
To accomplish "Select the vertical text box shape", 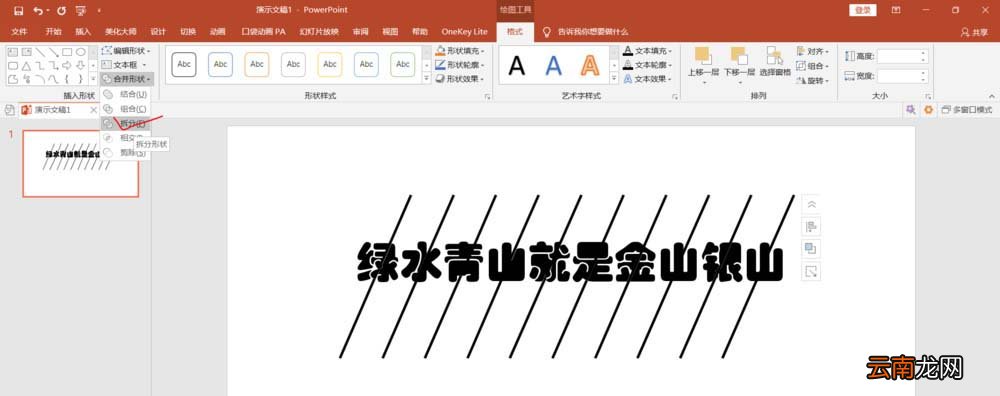I will (x=27, y=52).
